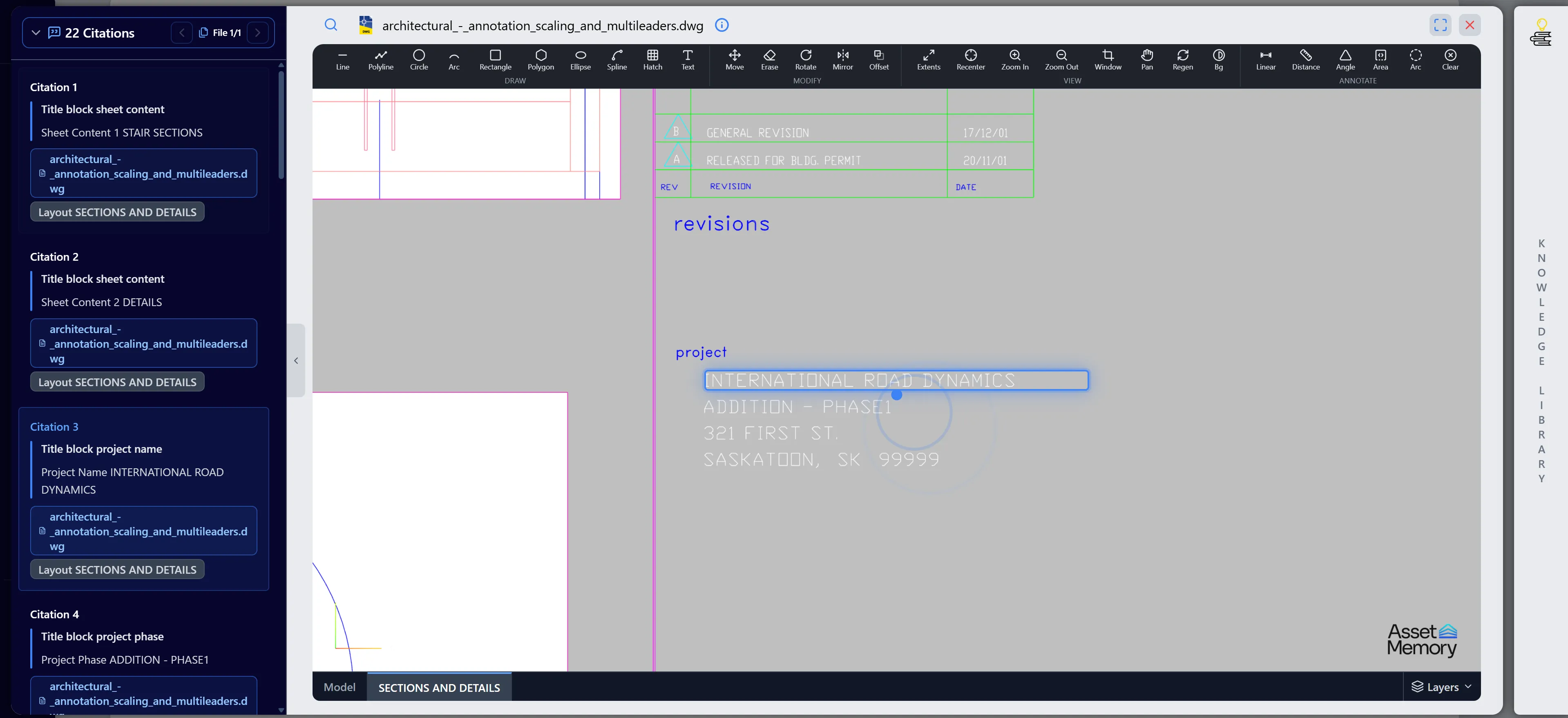Open search with magnifier icon

(x=331, y=25)
